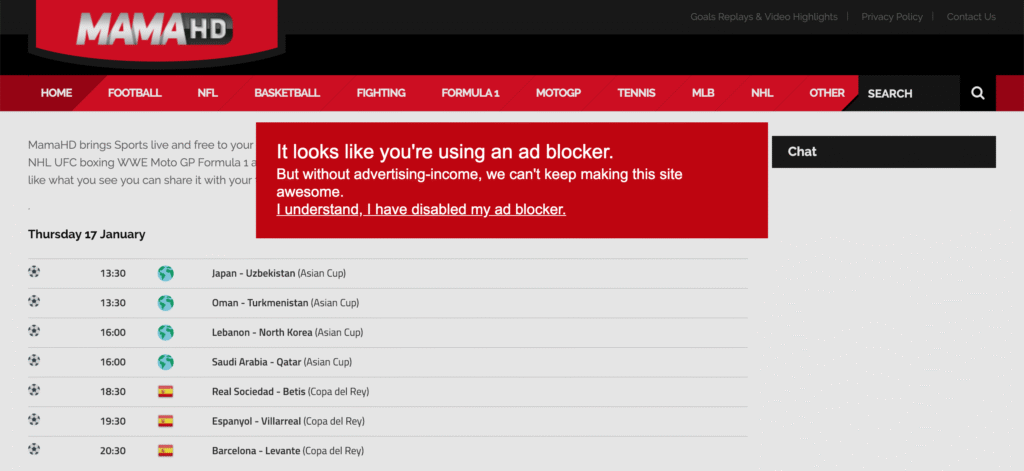Click the search magnifier icon

pos(977,93)
